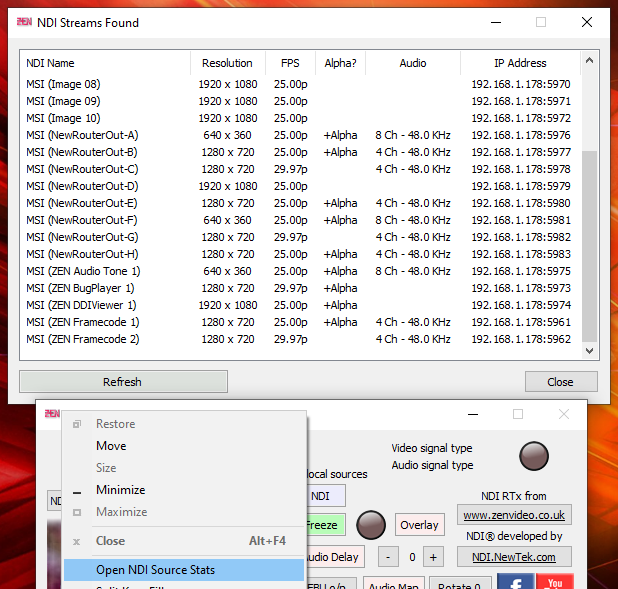Select row MSI (NewRouterOut-B)
This screenshot has width=618, height=589.
pyautogui.click(x=300, y=152)
